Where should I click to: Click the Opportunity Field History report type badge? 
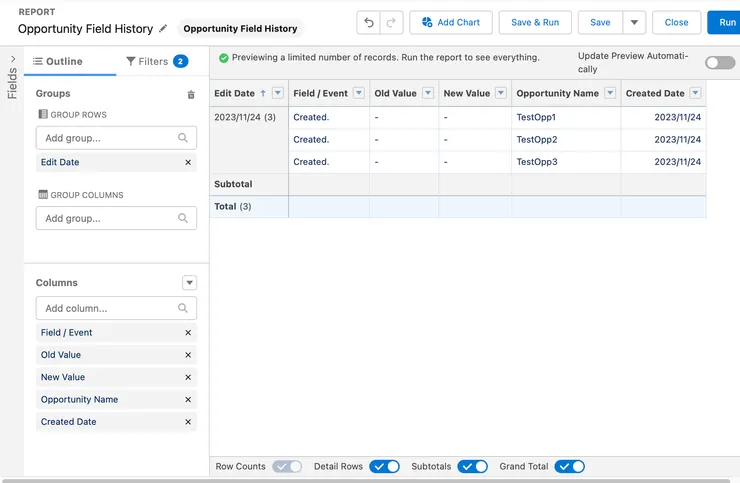240,28
